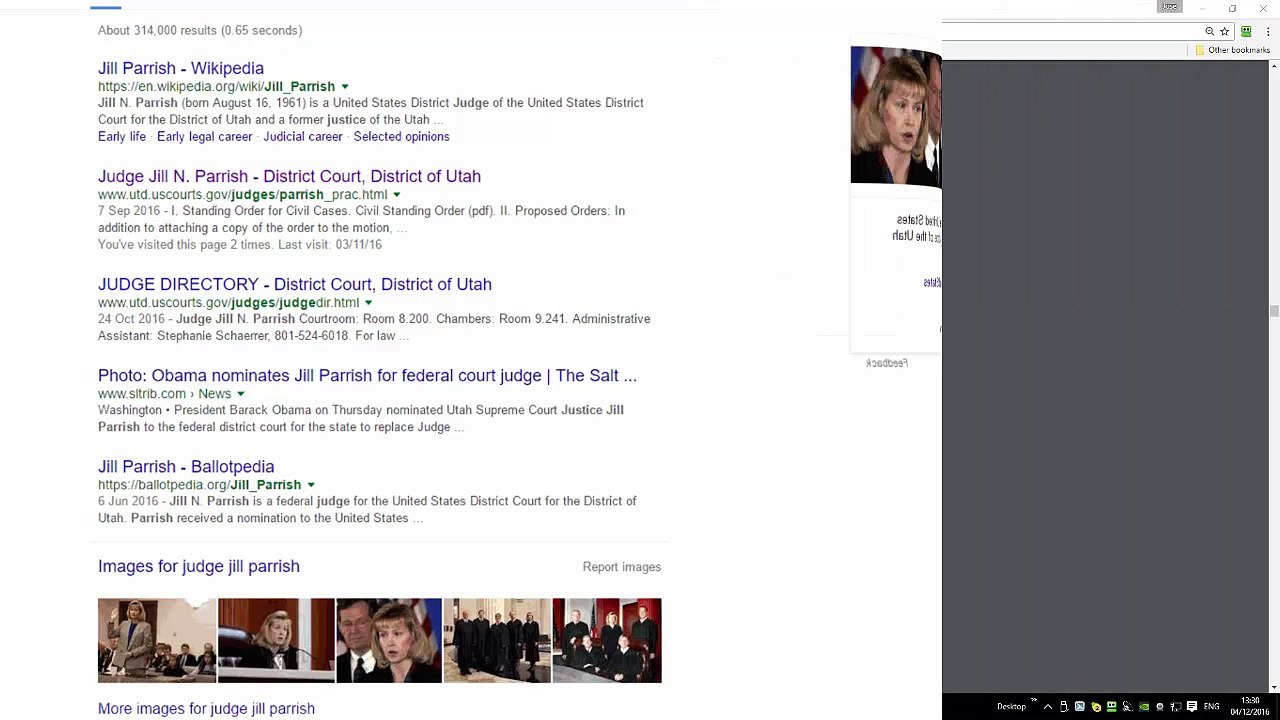Expand the sltrib.com News dropdown arrow
This screenshot has height=720, width=1280.
click(241, 394)
